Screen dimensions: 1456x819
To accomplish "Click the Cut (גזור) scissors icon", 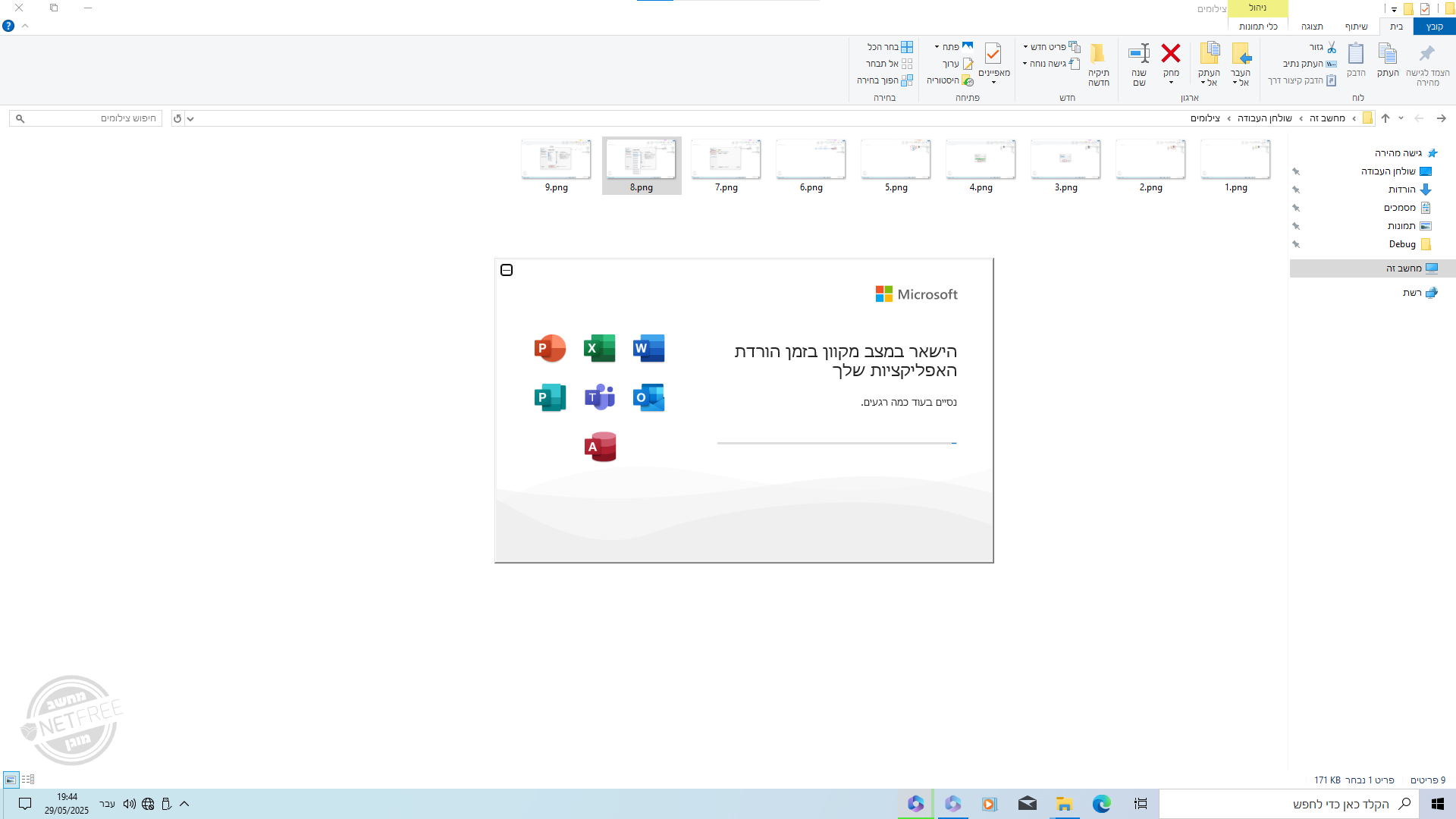I will point(1332,47).
